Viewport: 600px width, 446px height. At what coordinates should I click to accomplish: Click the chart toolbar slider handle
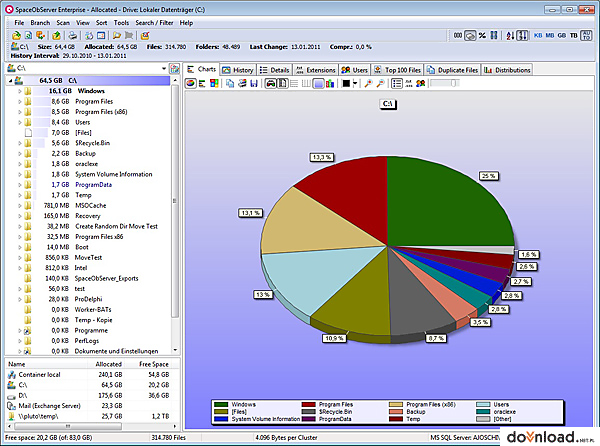454,83
